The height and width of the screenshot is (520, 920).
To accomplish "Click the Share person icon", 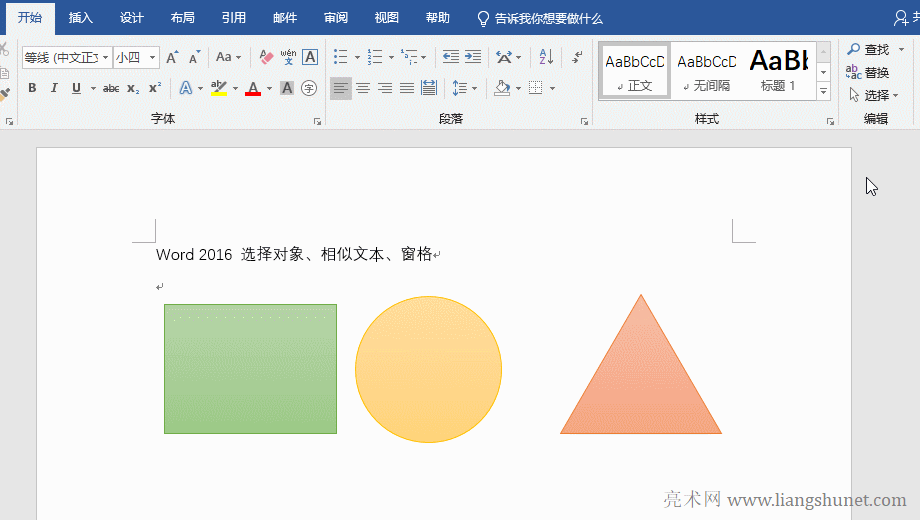I will pyautogui.click(x=901, y=18).
